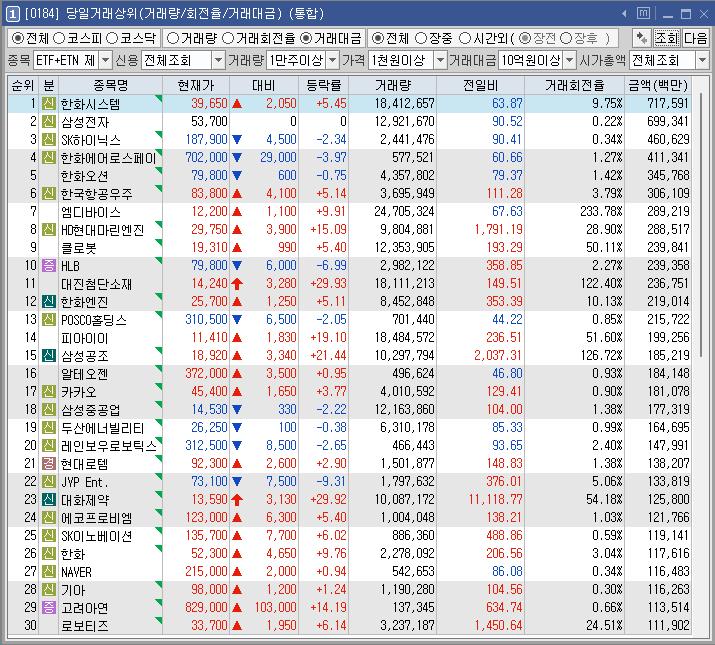The image size is (715, 645).
Task: Click the 경 badge icon for 현대로템
Action: coord(49,463)
